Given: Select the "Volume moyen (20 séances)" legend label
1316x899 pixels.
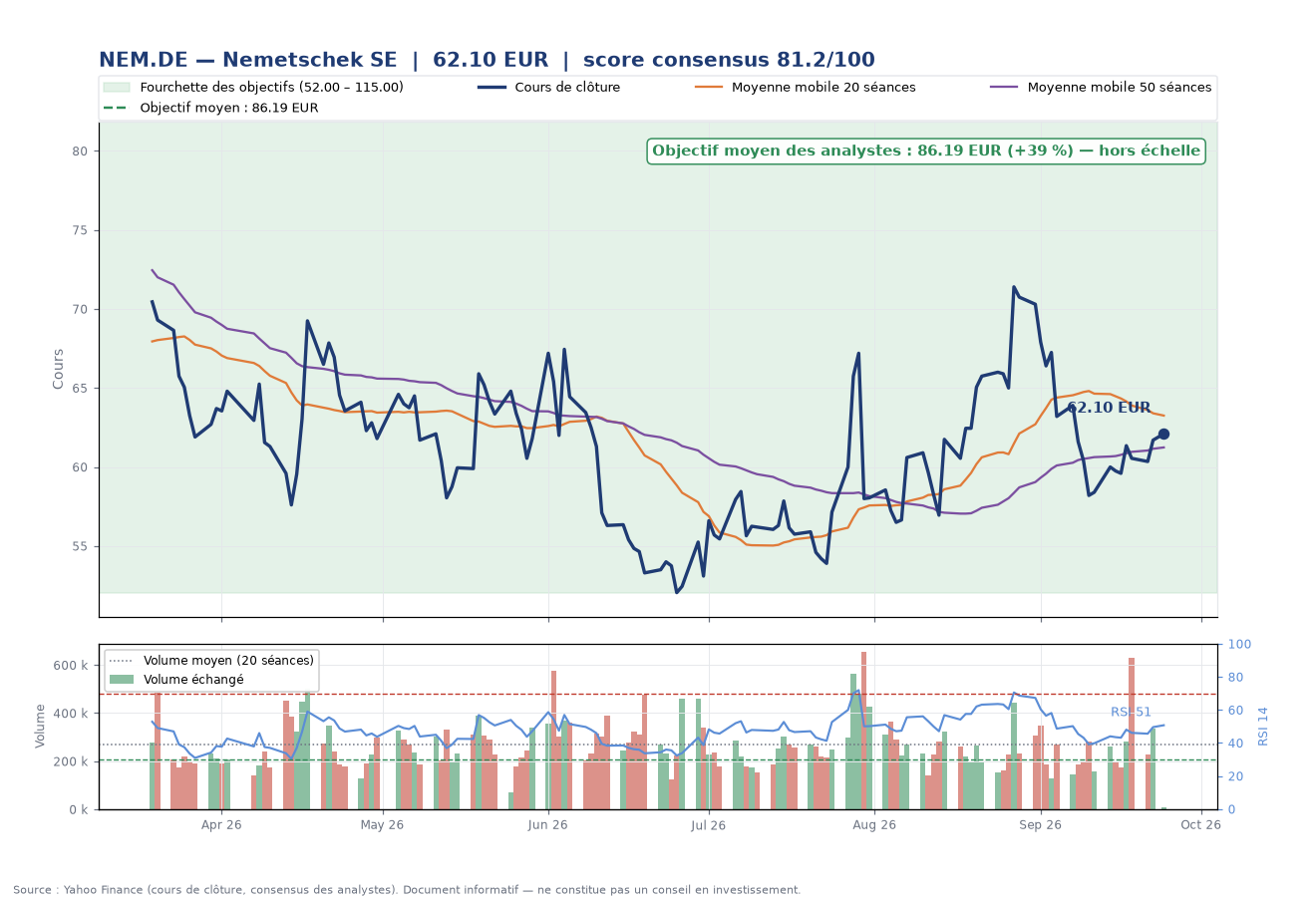Looking at the screenshot, I should pos(228,661).
